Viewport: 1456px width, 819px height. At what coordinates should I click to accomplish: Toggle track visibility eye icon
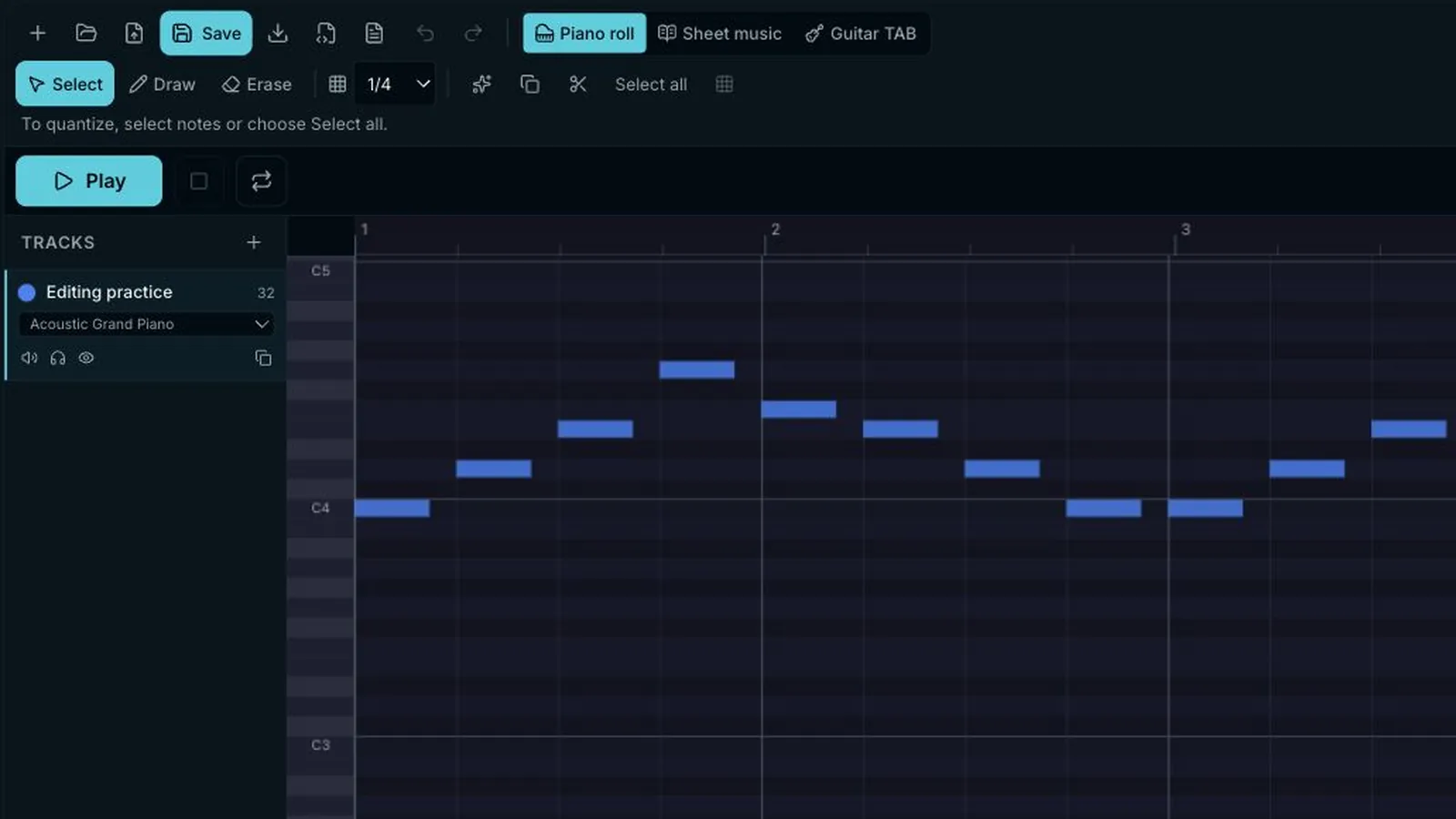tap(86, 358)
